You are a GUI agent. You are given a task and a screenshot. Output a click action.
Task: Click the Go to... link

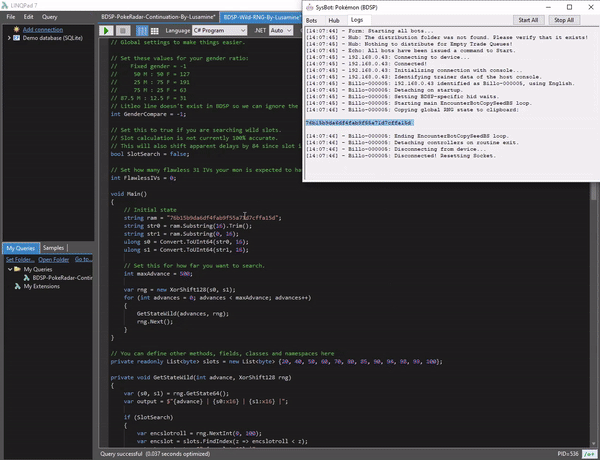click(x=83, y=259)
